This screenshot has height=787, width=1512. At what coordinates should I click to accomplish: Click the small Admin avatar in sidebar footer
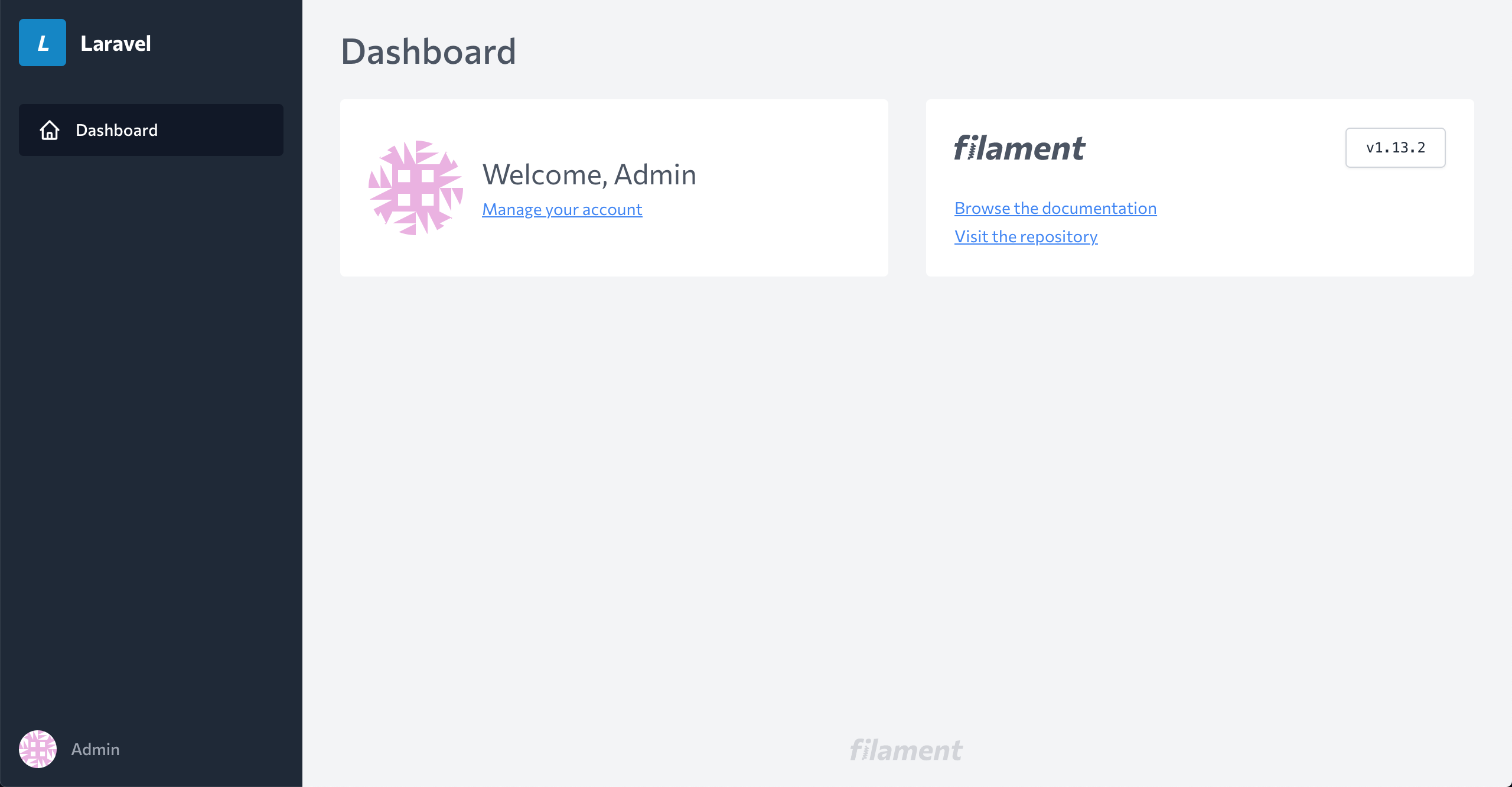pyautogui.click(x=38, y=749)
